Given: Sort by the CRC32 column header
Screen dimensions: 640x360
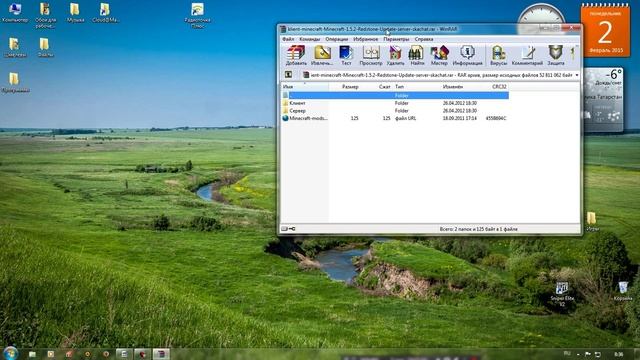Looking at the screenshot, I should click(x=499, y=87).
